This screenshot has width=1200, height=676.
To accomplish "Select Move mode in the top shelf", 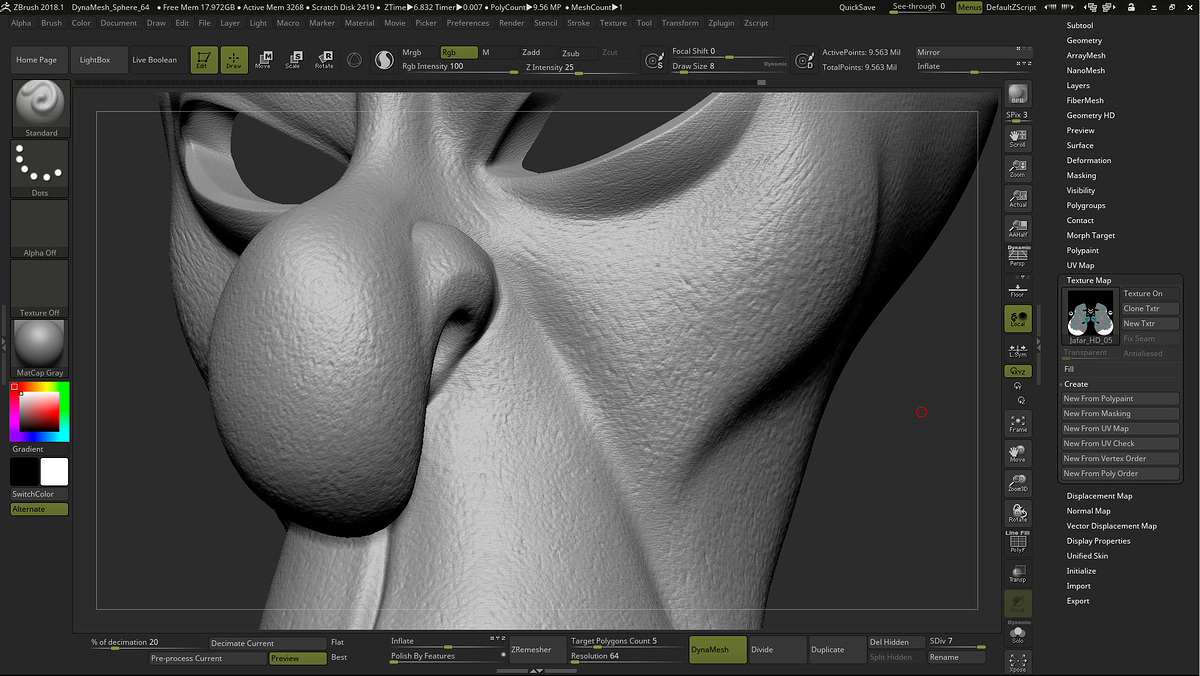I will (x=263, y=60).
